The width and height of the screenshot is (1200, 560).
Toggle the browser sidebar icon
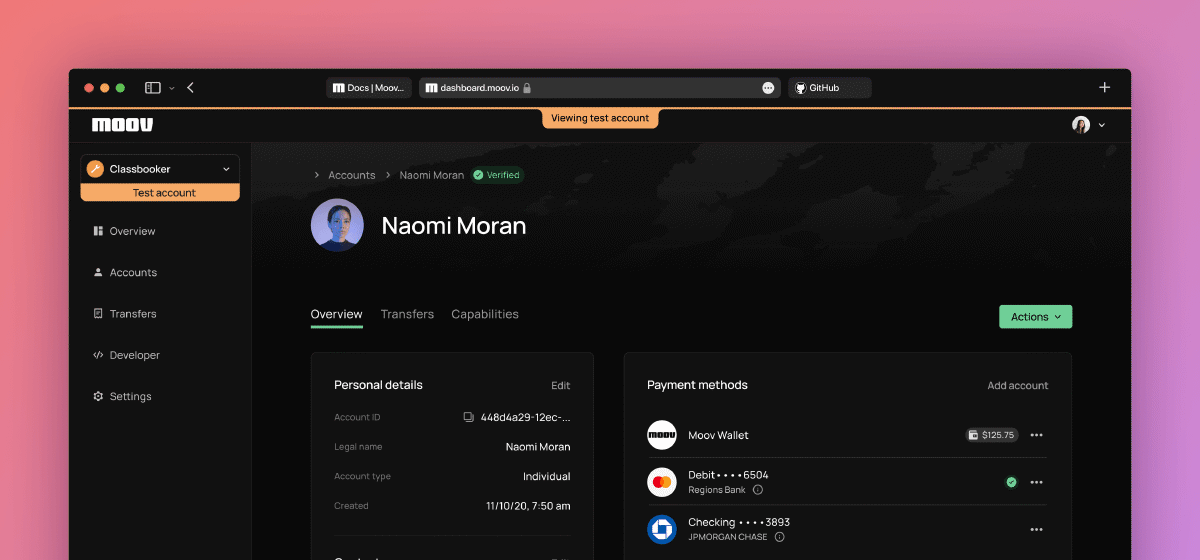(153, 88)
